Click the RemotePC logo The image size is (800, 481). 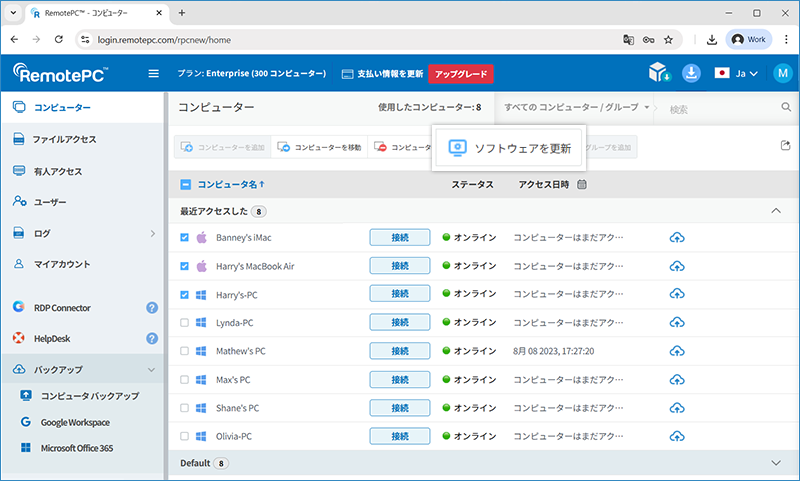tap(60, 73)
